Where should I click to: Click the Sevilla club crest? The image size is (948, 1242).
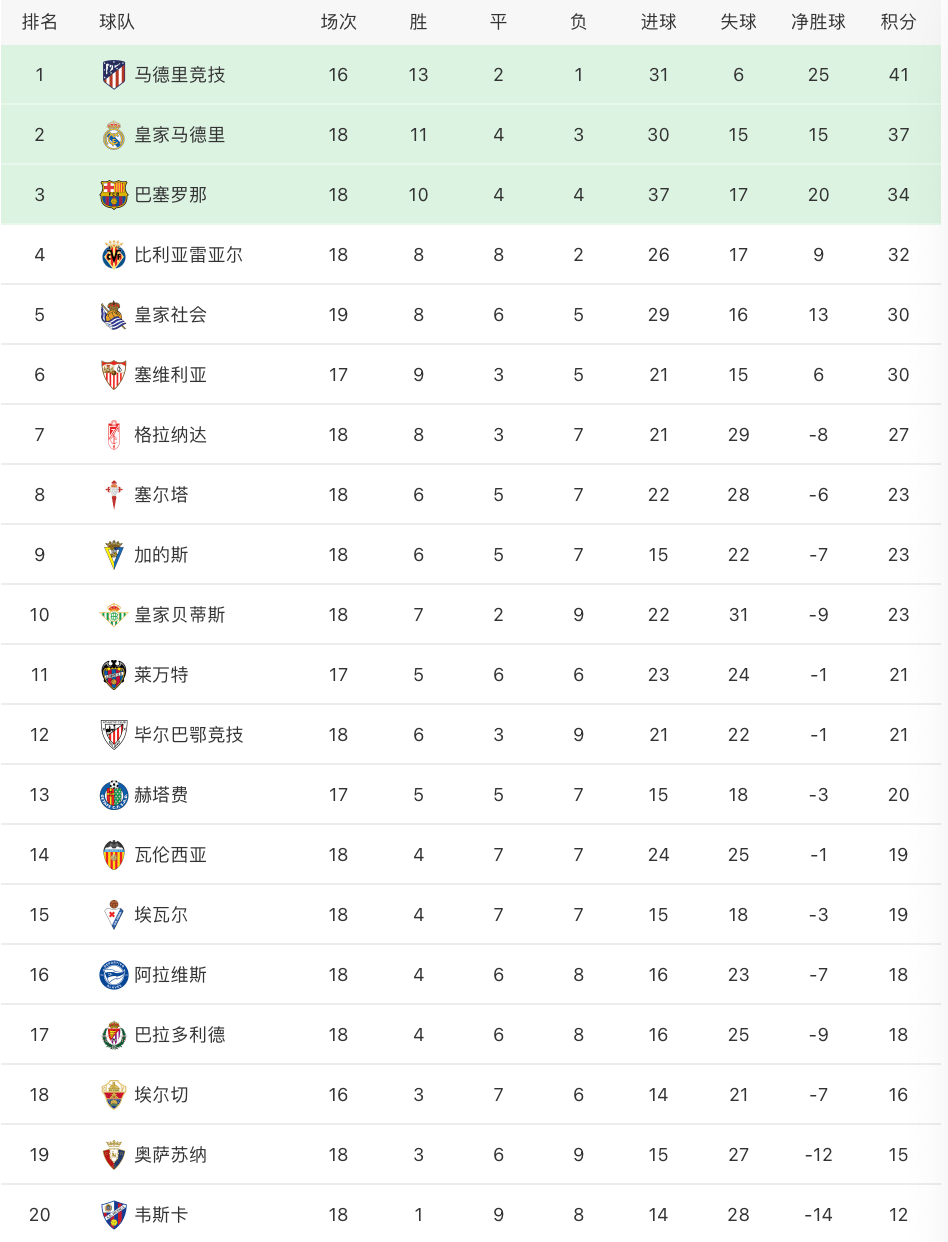point(114,375)
